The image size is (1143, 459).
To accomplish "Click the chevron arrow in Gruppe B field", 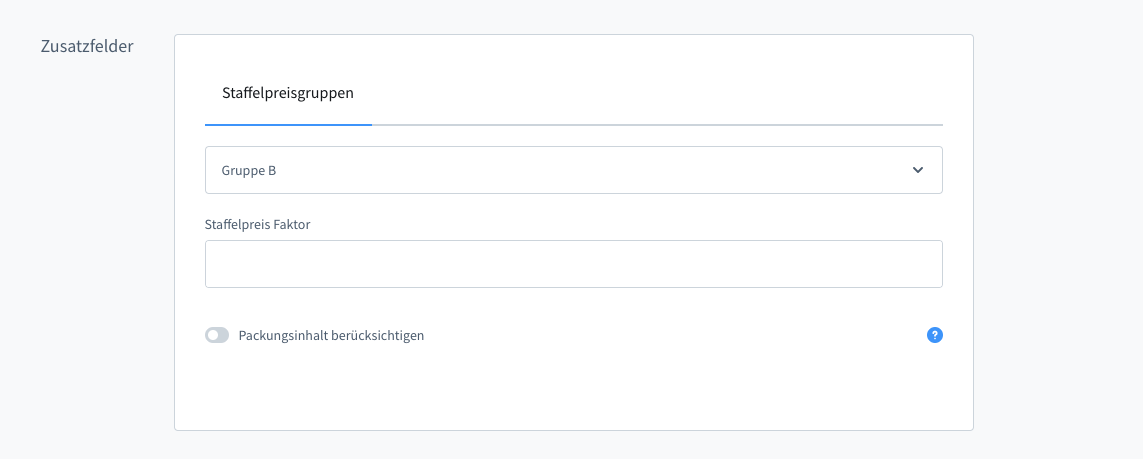I will pos(918,170).
